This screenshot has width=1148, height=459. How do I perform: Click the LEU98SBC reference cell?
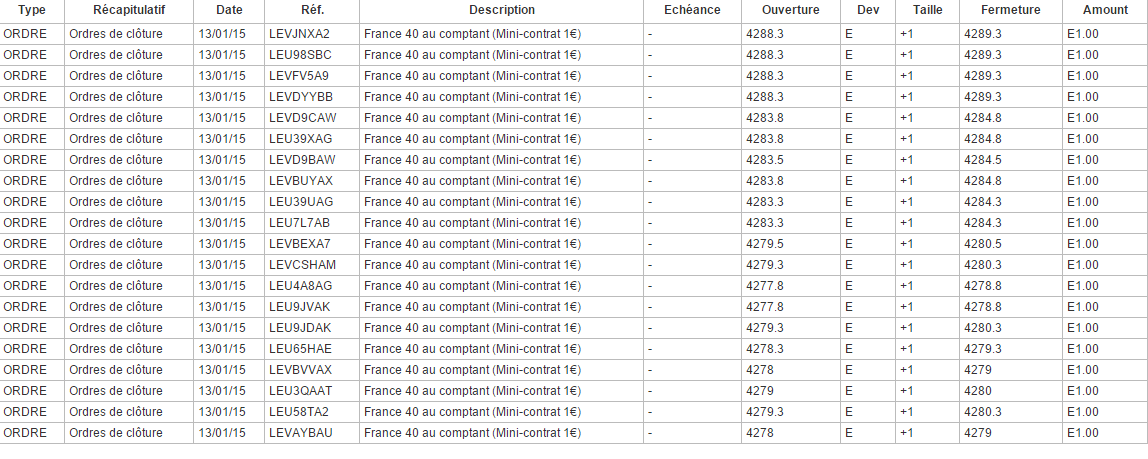coord(300,55)
